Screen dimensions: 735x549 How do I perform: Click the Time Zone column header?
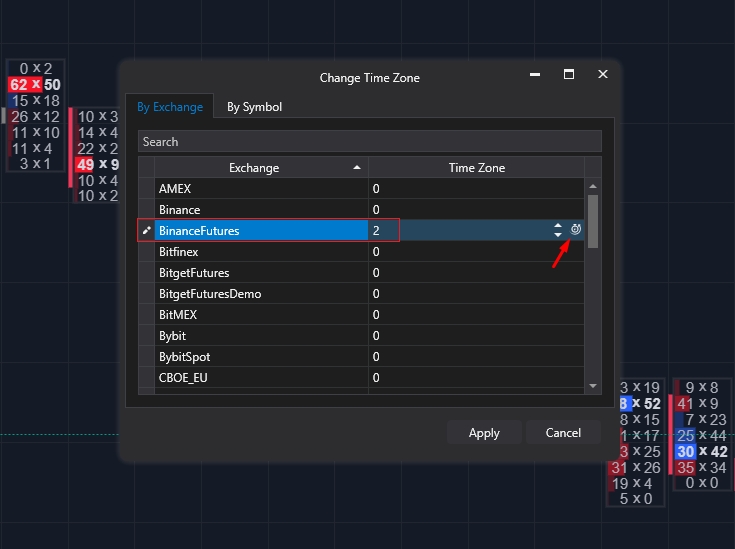click(476, 168)
